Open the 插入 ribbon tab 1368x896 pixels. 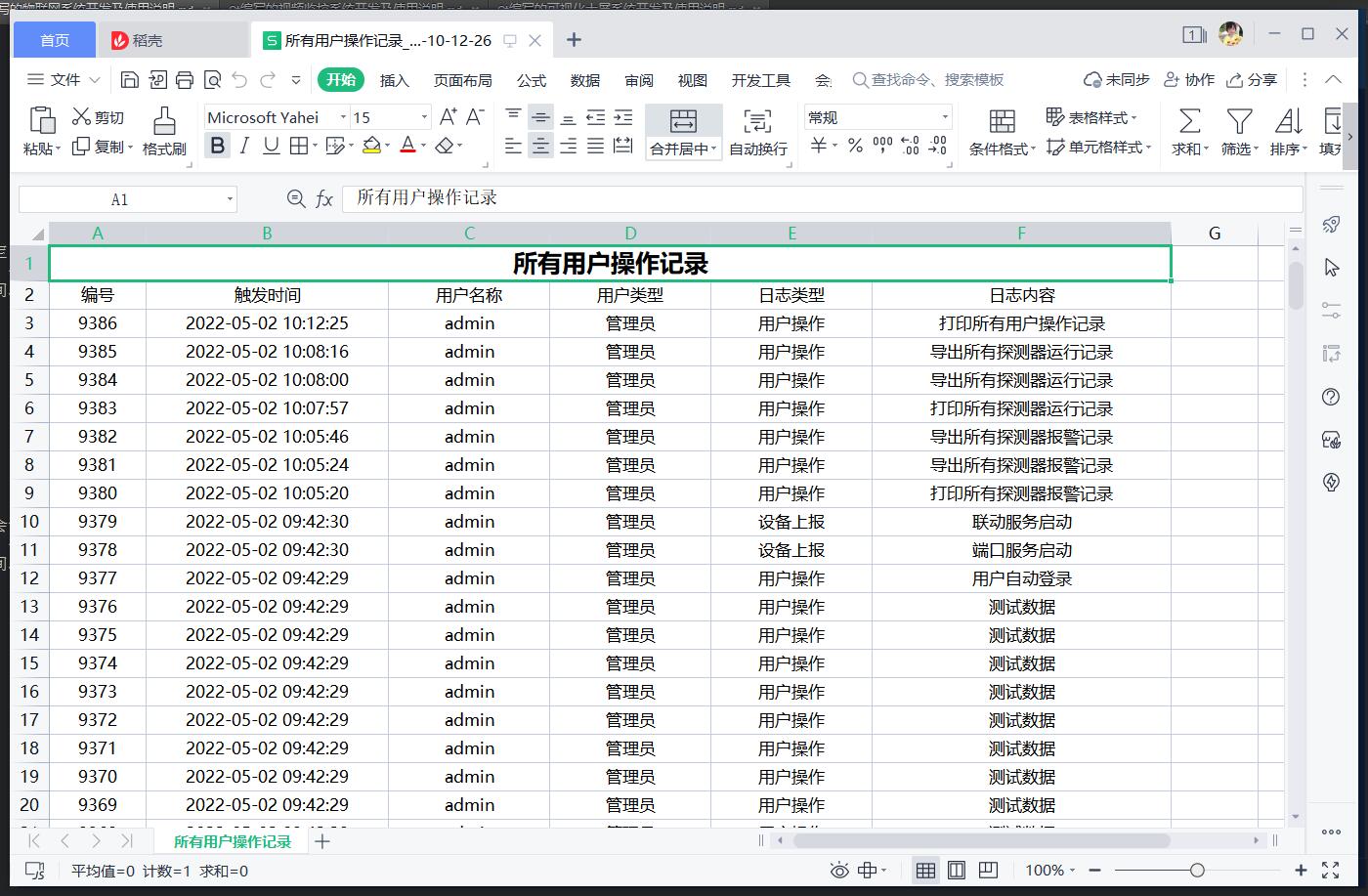[394, 80]
